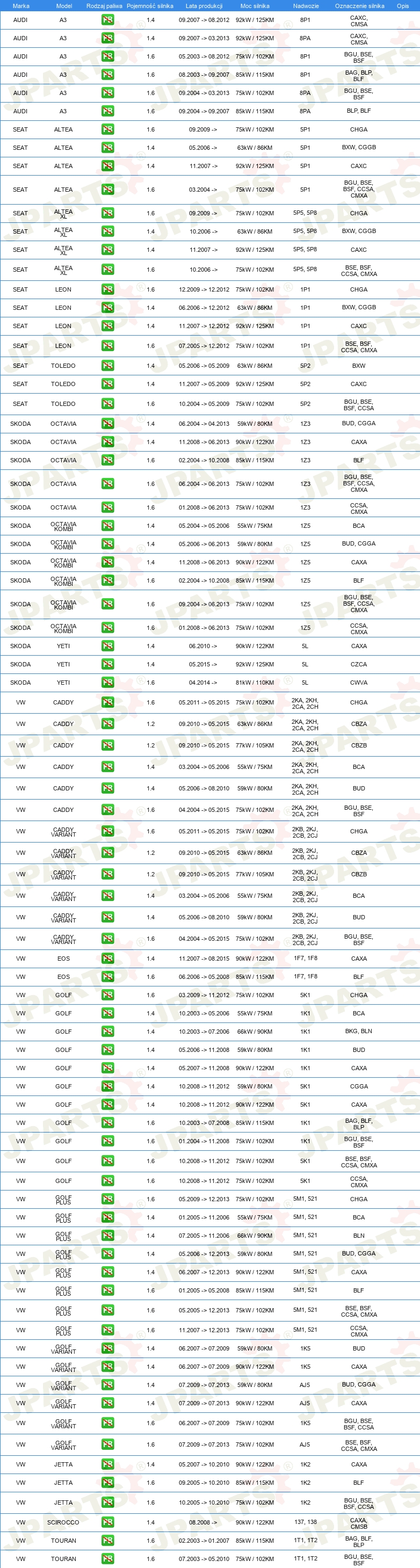420x1568 pixels.
Task: Select the engine code CWVA cell
Action: [x=359, y=683]
